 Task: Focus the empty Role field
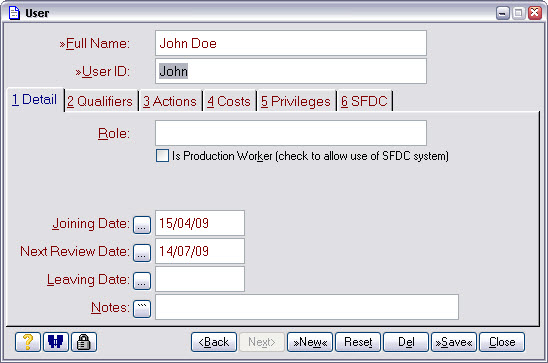(x=291, y=133)
